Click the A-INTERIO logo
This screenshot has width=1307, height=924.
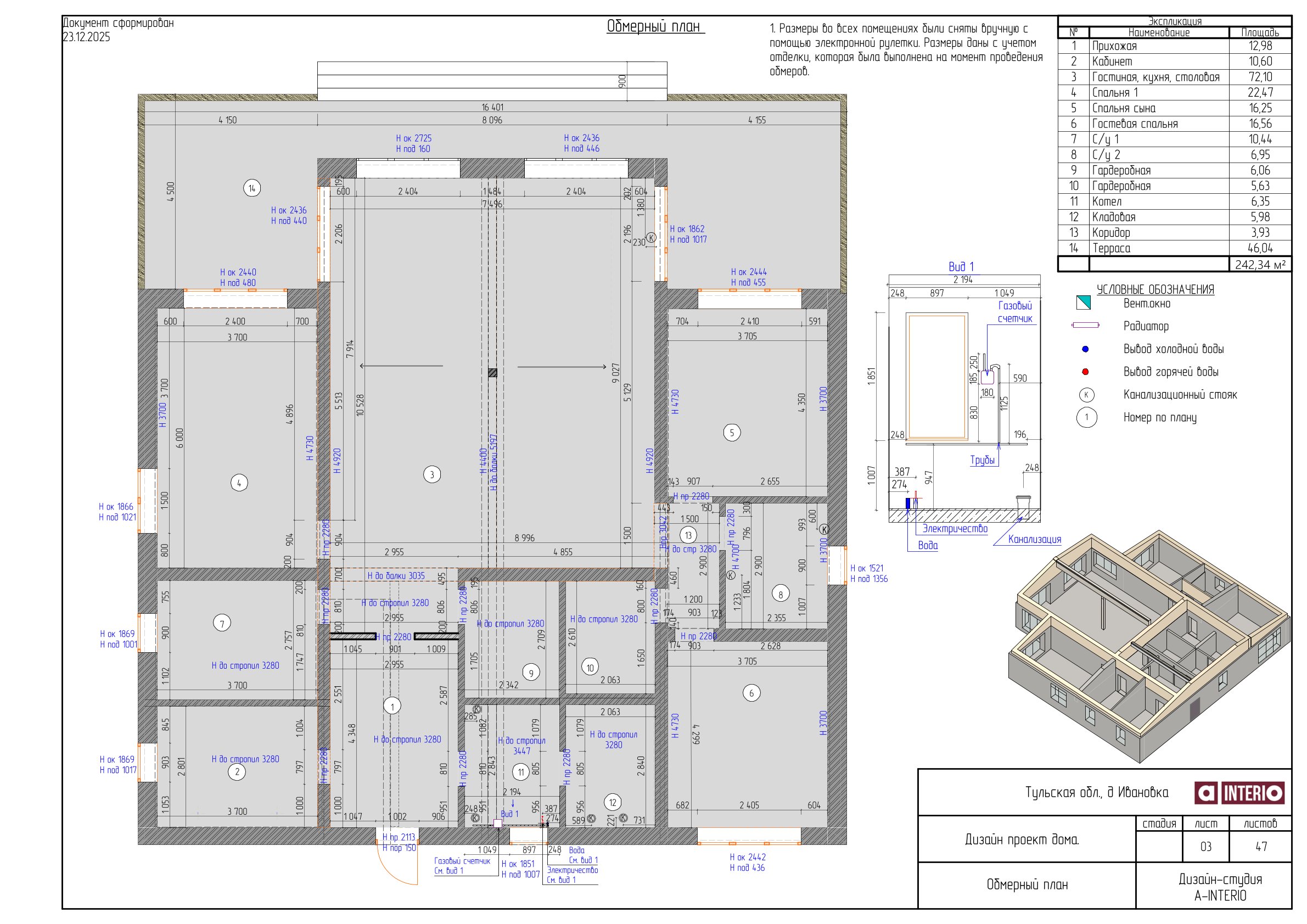point(1239,792)
